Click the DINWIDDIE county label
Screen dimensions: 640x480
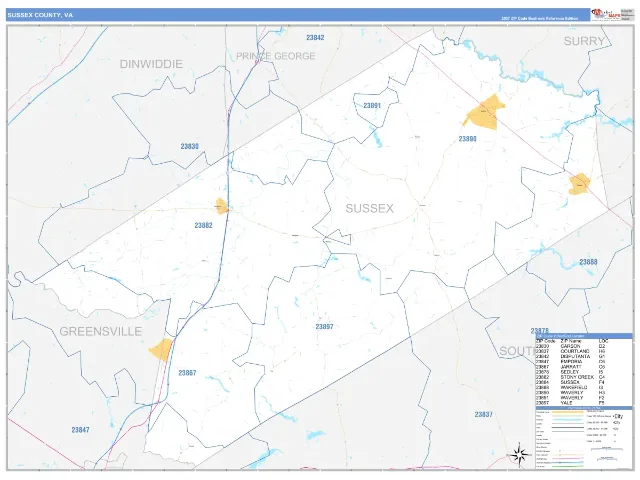tap(151, 64)
